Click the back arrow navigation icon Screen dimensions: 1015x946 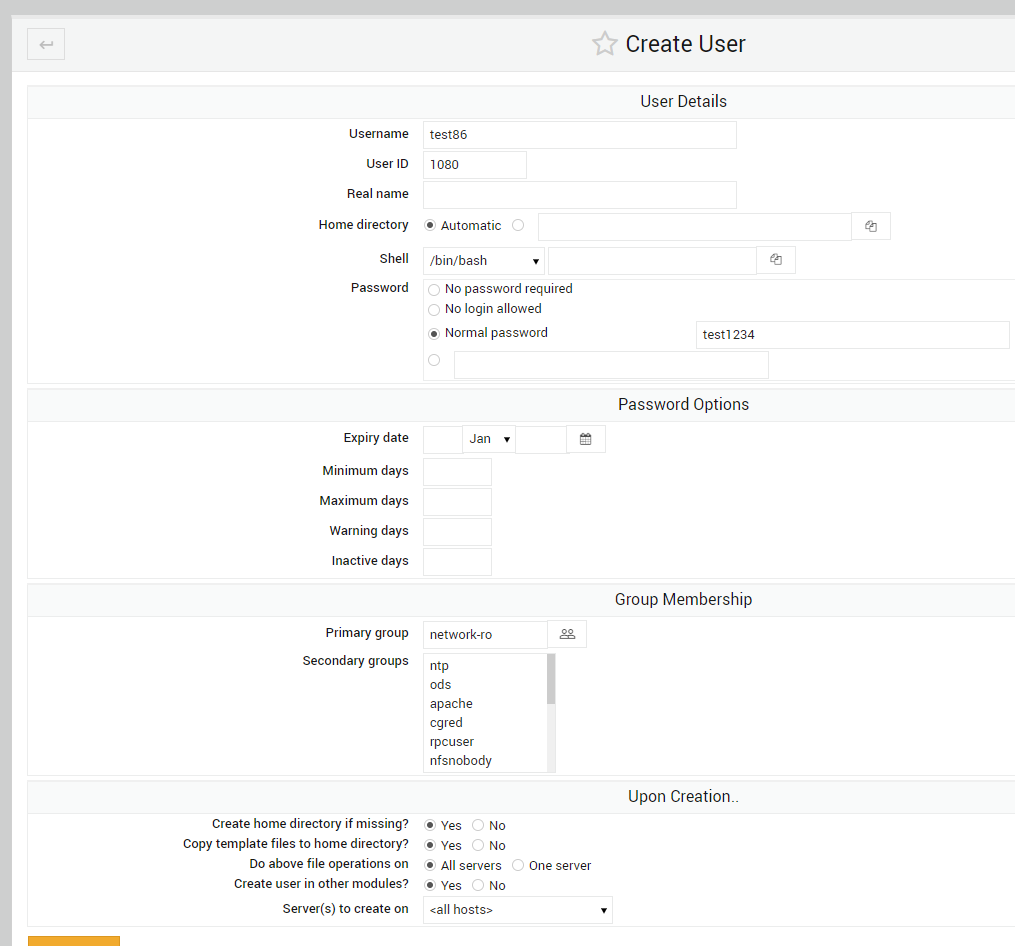45,43
